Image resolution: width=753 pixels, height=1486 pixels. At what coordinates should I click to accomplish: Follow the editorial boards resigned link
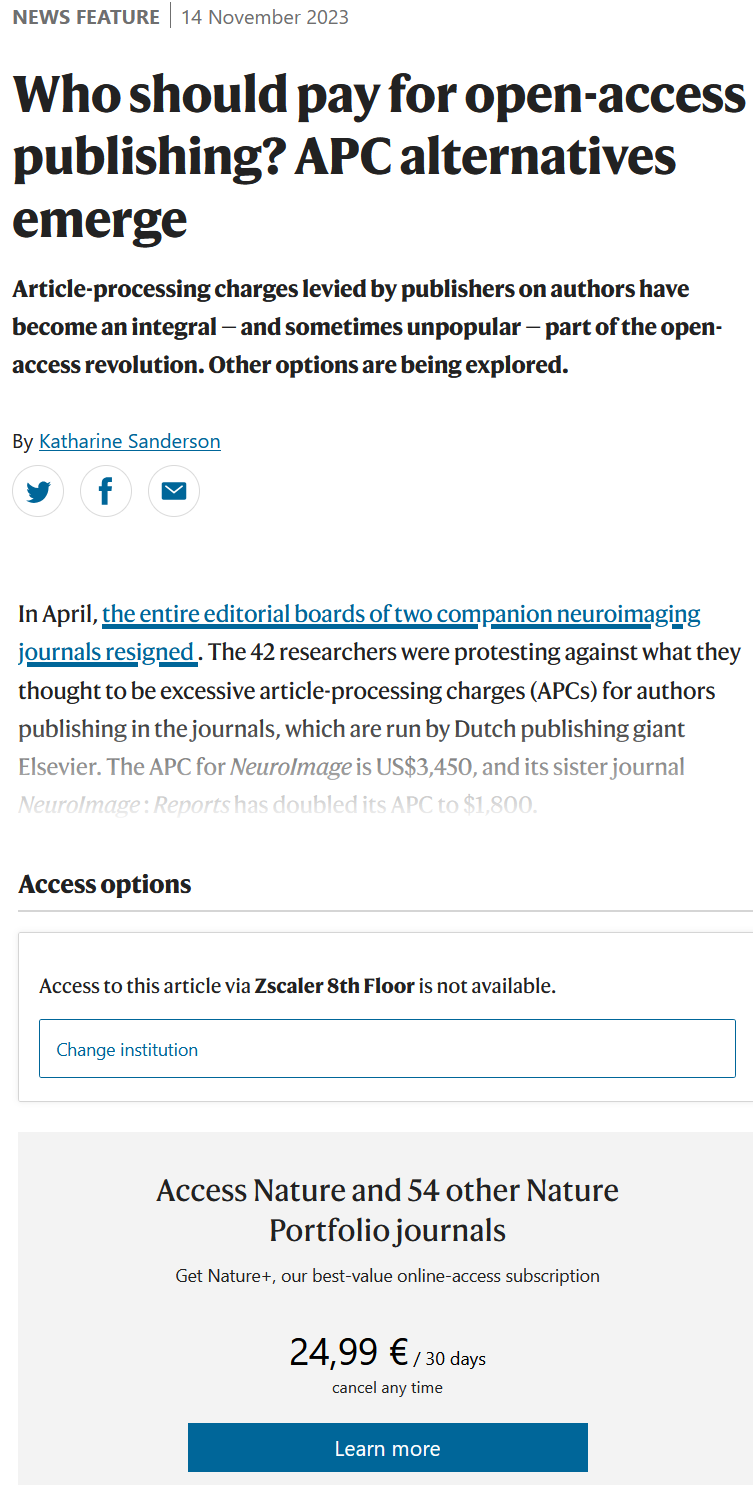(400, 614)
